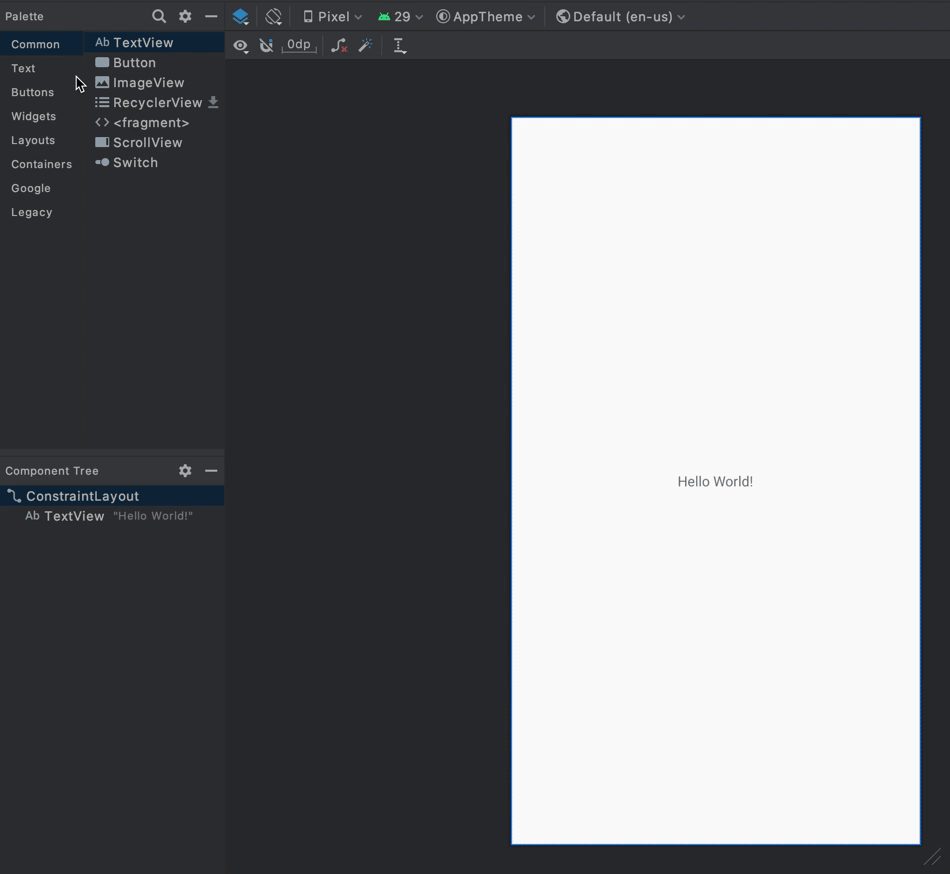Select the Buttons palette category

41,92
